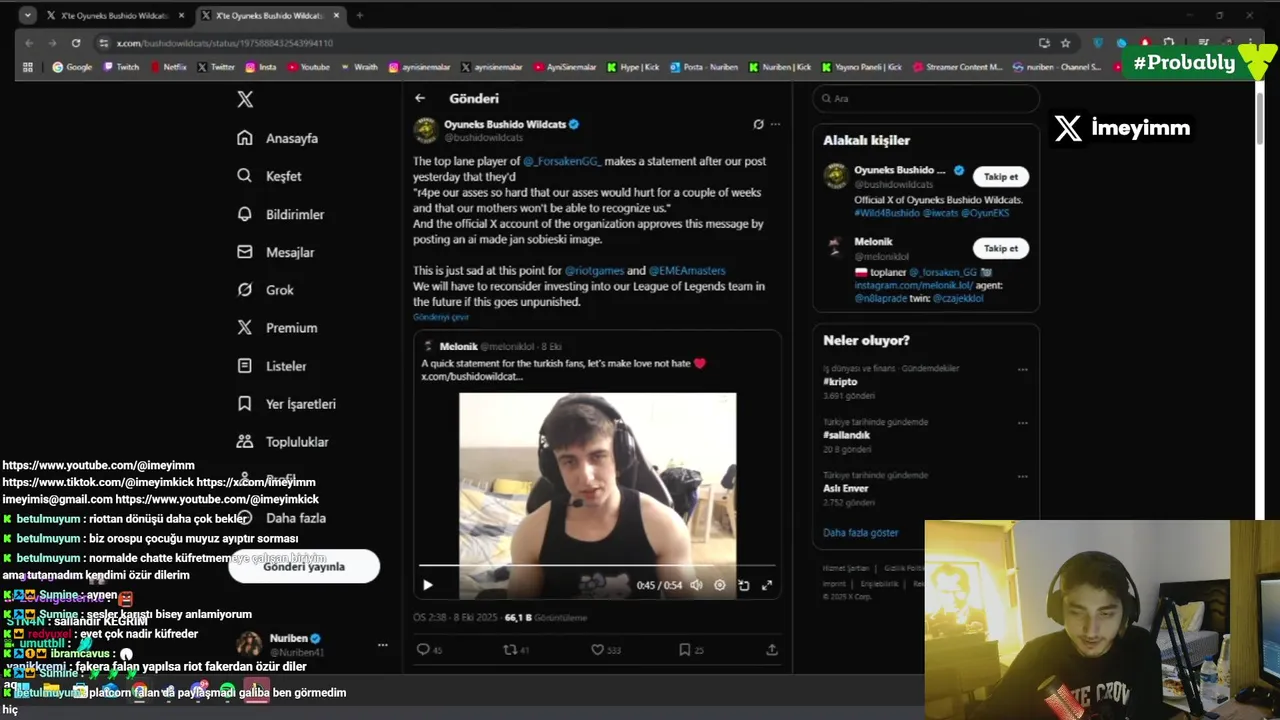The width and height of the screenshot is (1280, 720).
Task: Mute the video volume
Action: click(x=696, y=585)
